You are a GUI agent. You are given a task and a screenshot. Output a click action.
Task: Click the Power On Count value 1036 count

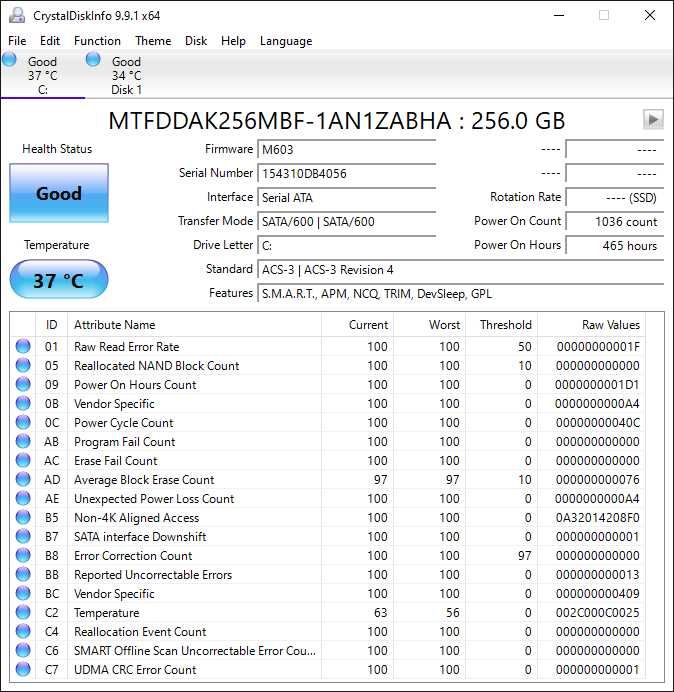coord(614,221)
